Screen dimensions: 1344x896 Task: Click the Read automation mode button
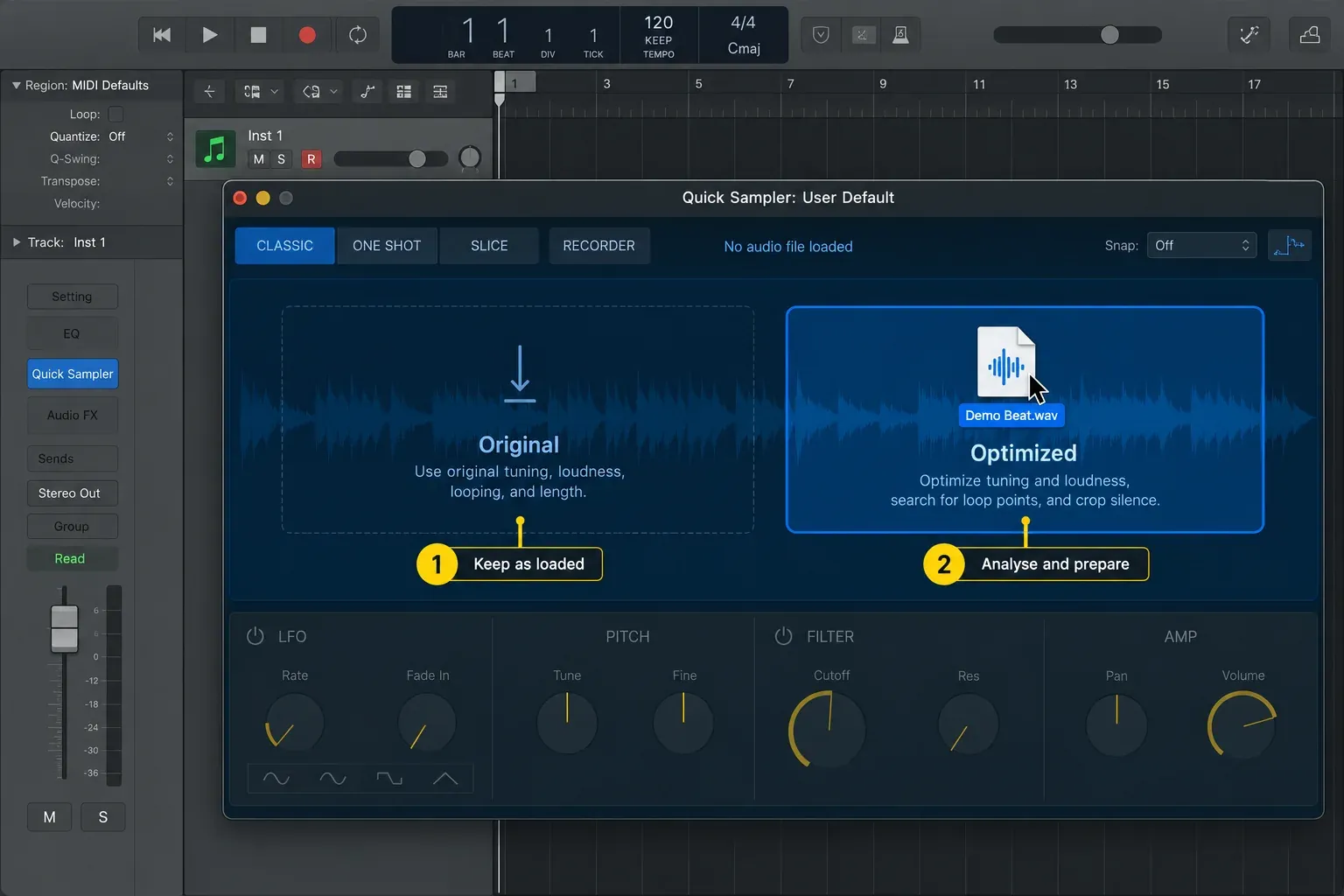pyautogui.click(x=72, y=559)
